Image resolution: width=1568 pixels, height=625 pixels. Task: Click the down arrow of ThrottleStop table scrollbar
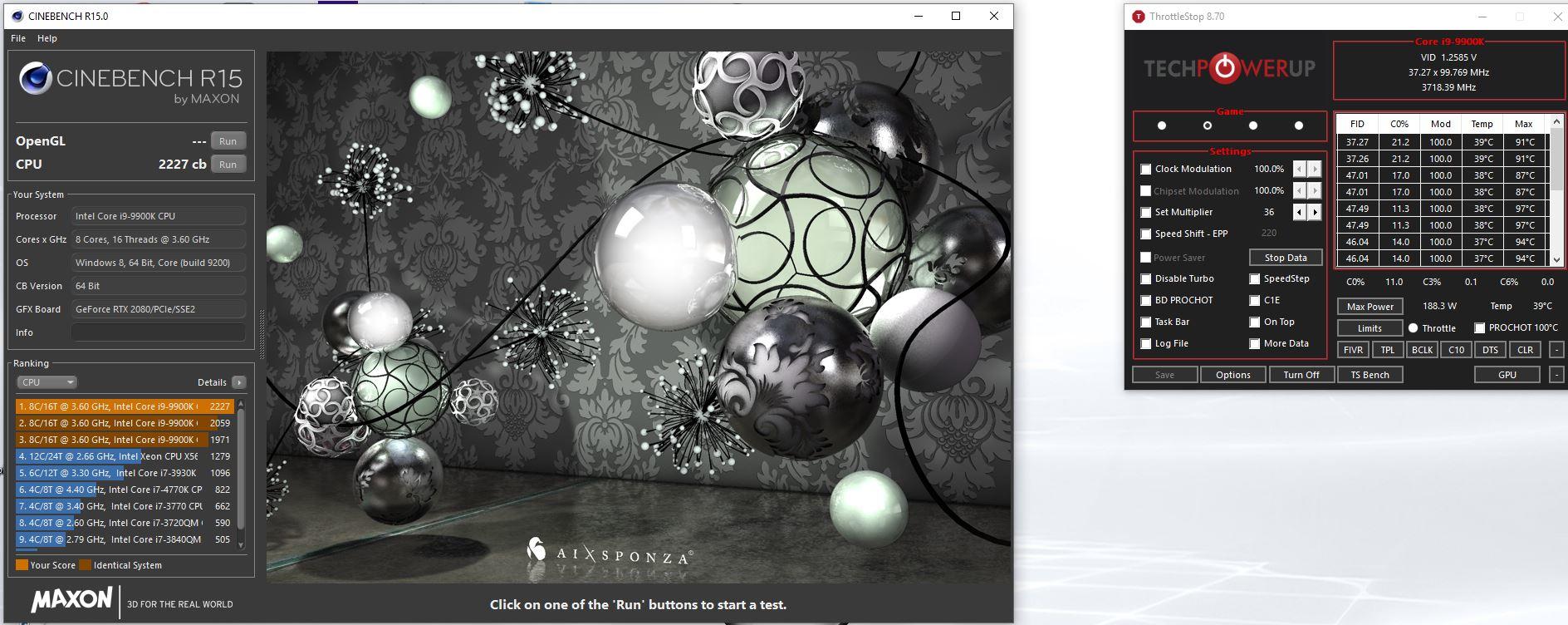(1556, 260)
